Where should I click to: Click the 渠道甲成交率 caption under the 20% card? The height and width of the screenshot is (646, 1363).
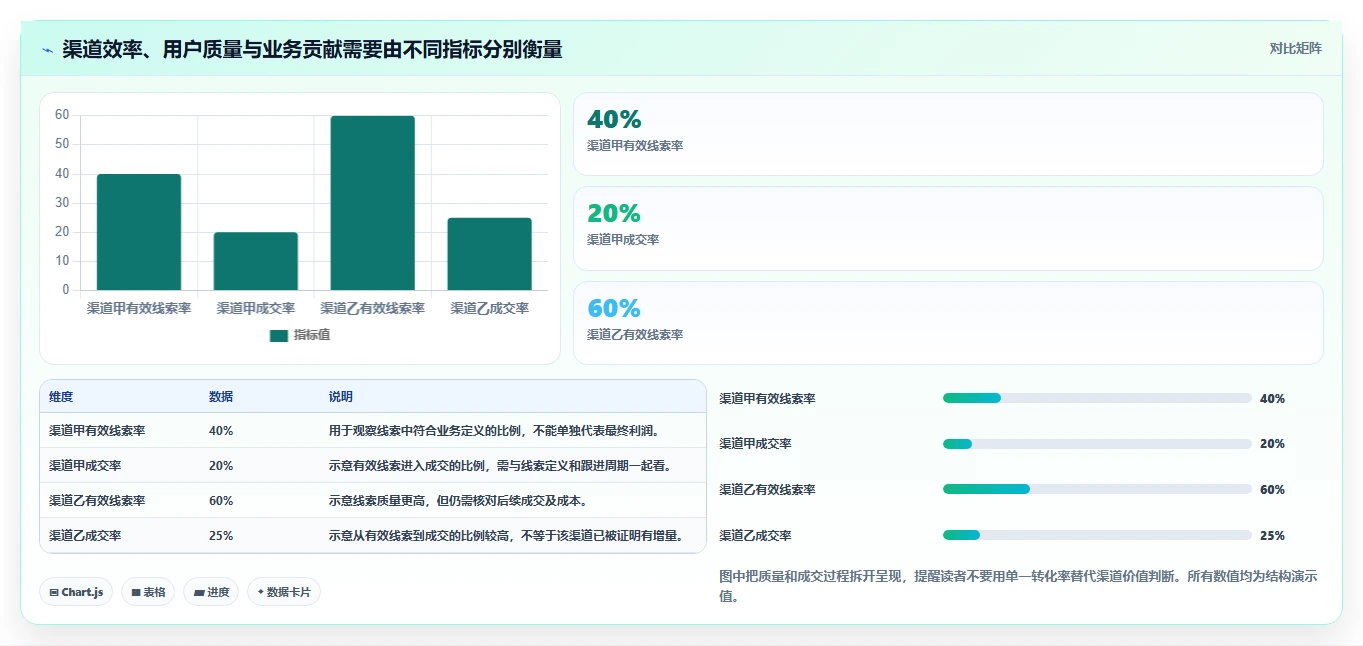(x=623, y=240)
